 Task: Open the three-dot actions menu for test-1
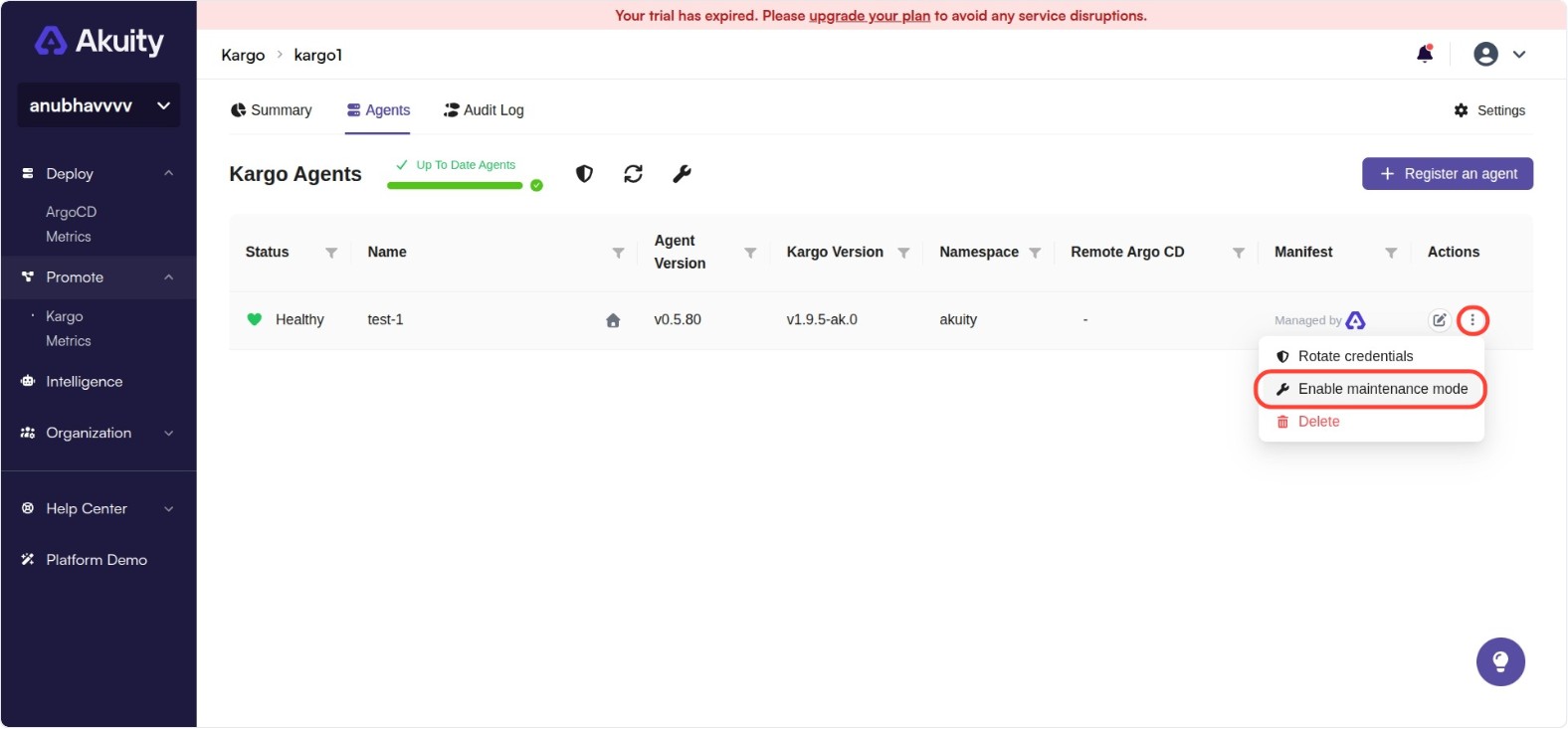1472,320
